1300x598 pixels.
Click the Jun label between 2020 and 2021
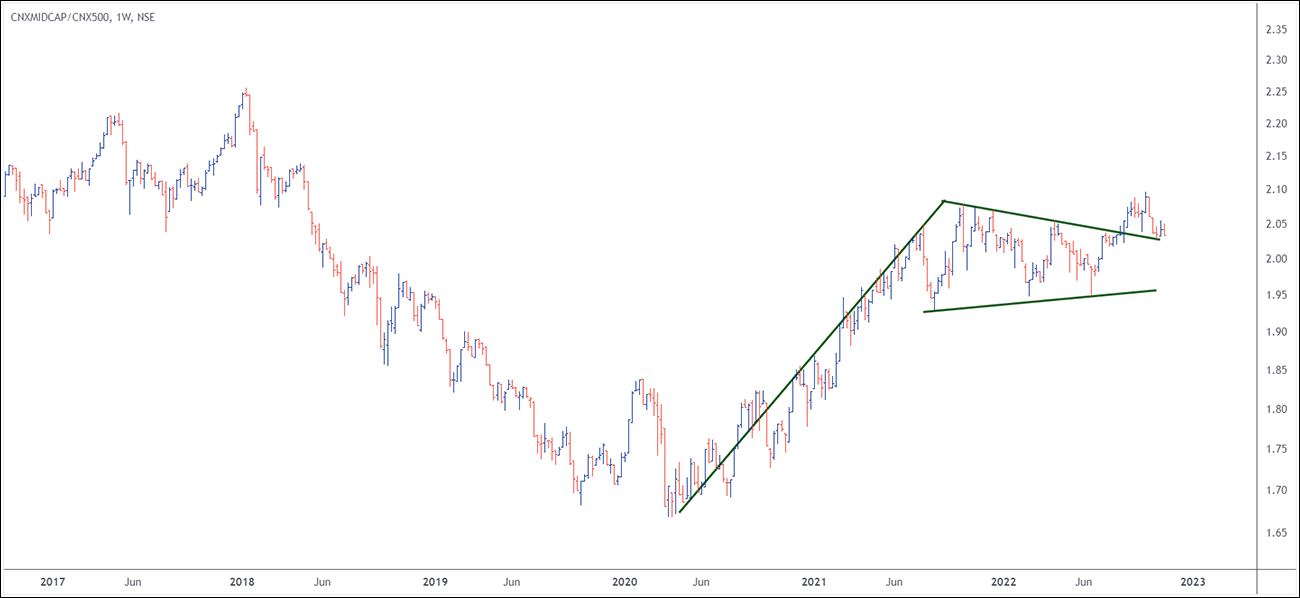coord(701,581)
